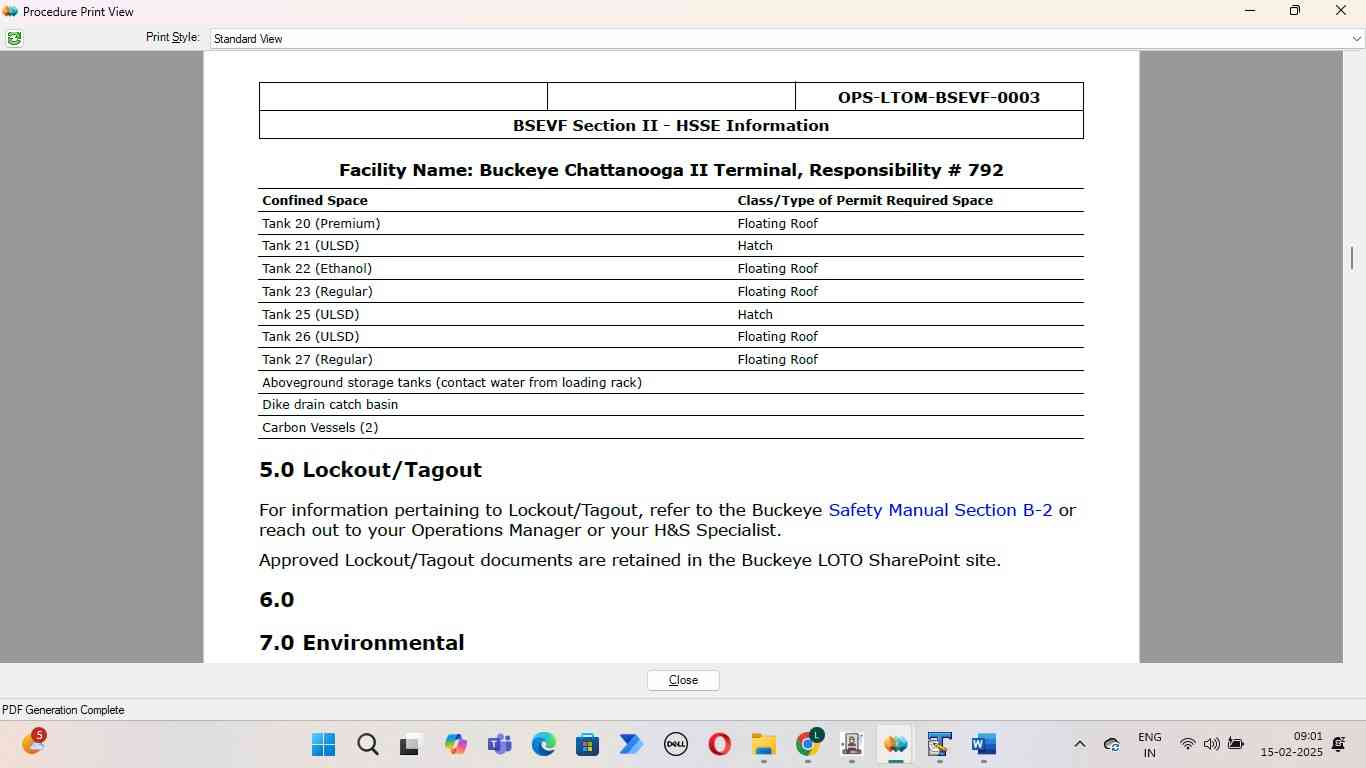Screen dimensions: 1366x768
Task: Open Opera browser from the taskbar
Action: coord(719,744)
